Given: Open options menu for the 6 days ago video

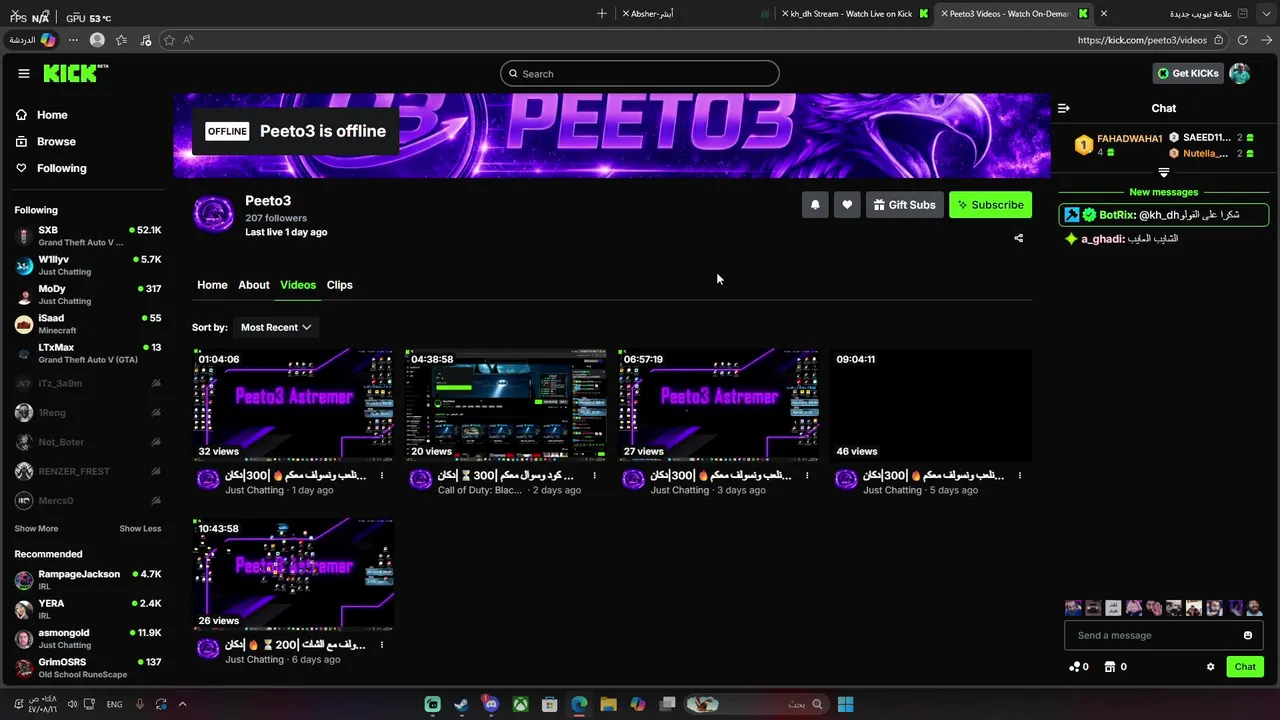Looking at the screenshot, I should click(382, 645).
